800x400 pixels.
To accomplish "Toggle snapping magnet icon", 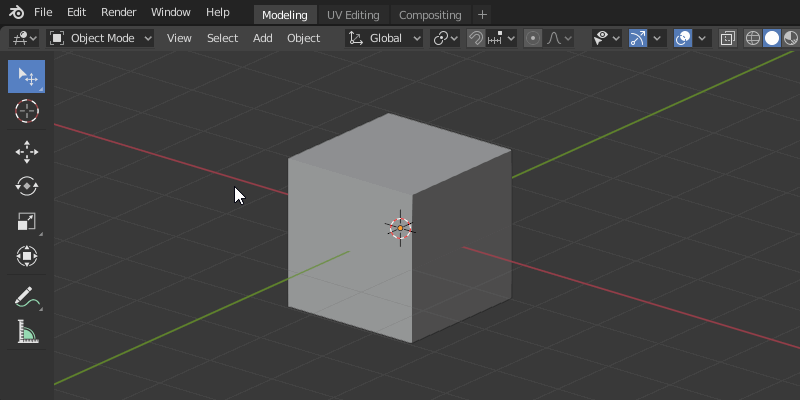I will click(476, 38).
